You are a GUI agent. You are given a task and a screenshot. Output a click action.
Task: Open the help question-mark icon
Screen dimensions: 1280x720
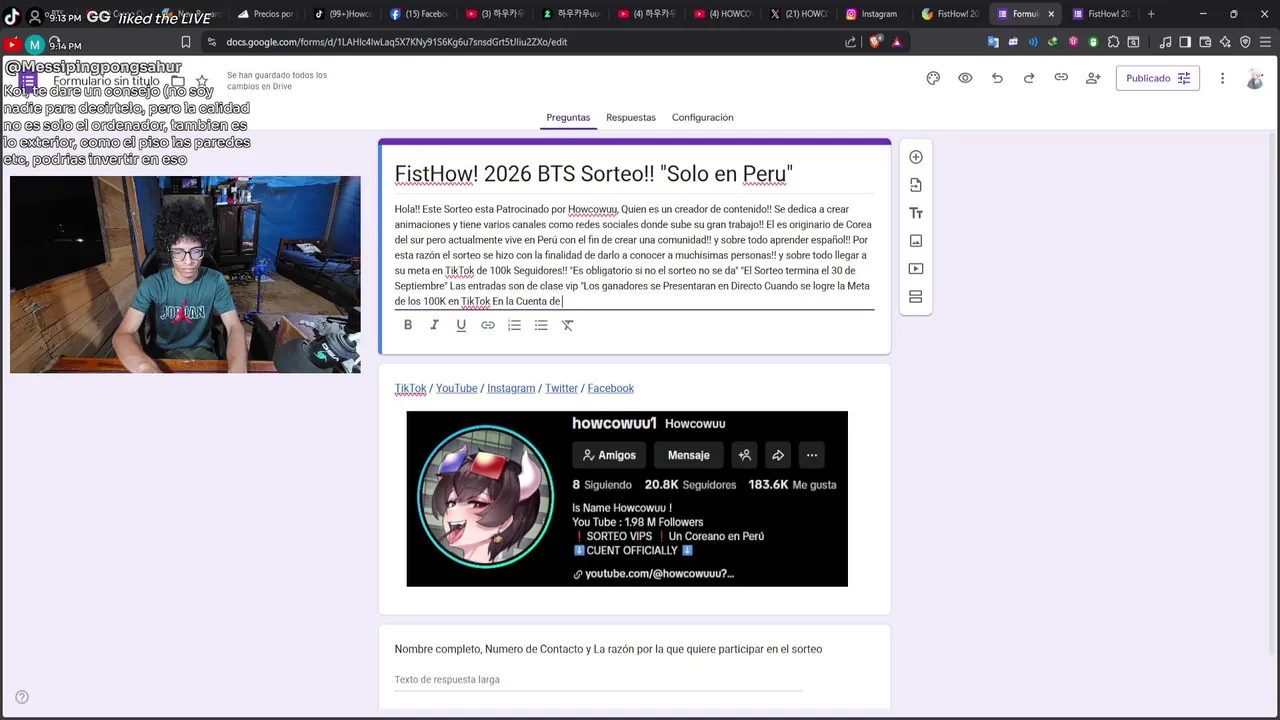coord(22,697)
